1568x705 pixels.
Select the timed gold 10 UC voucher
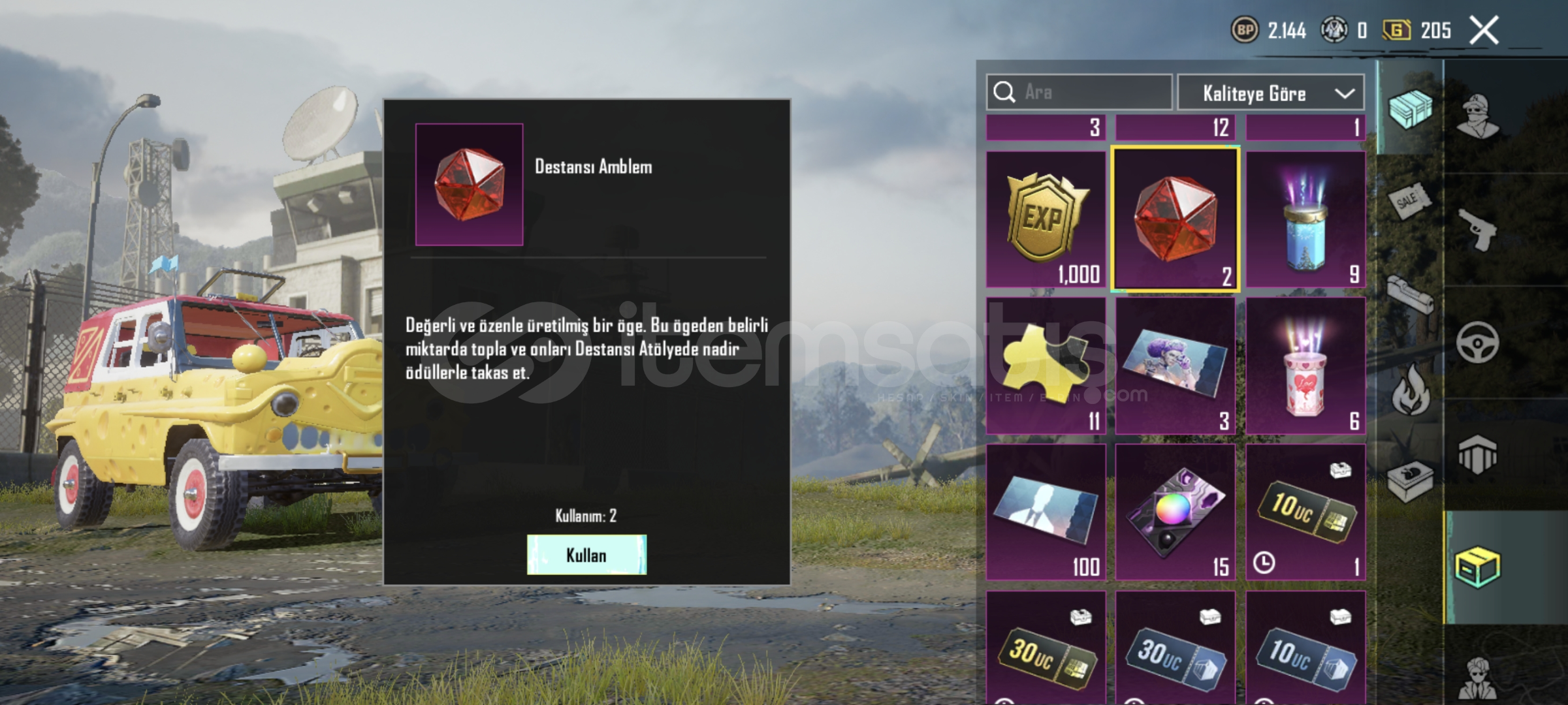point(1305,512)
